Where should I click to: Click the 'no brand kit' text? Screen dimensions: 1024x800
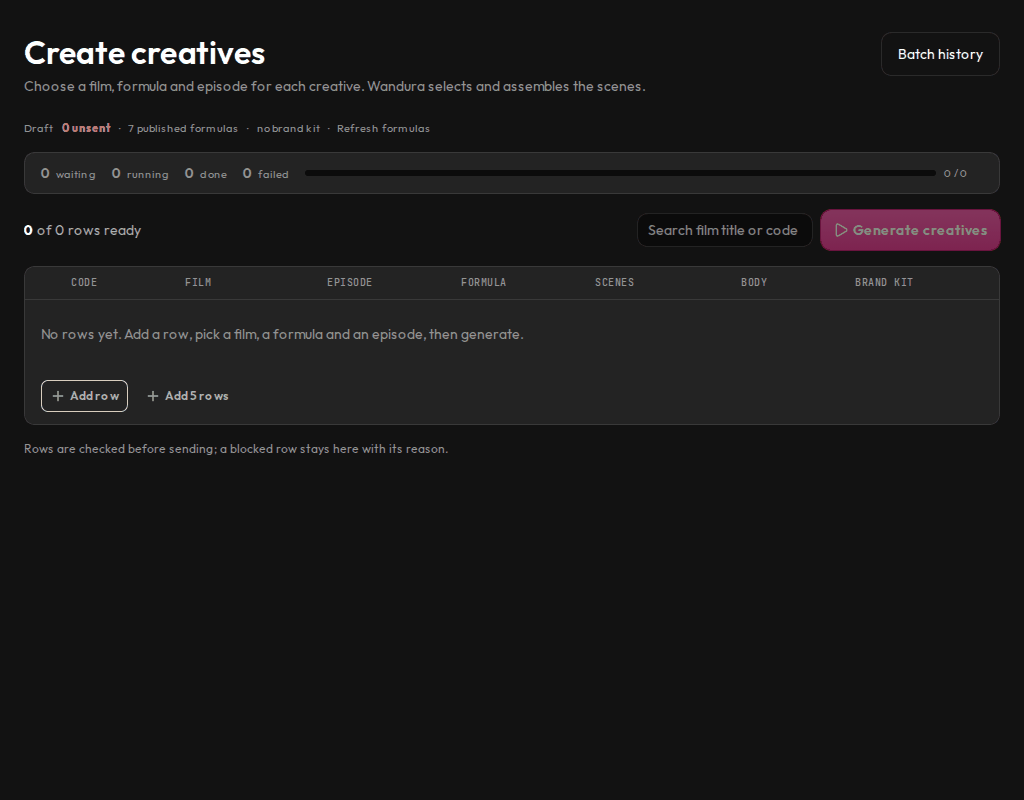[x=288, y=129]
